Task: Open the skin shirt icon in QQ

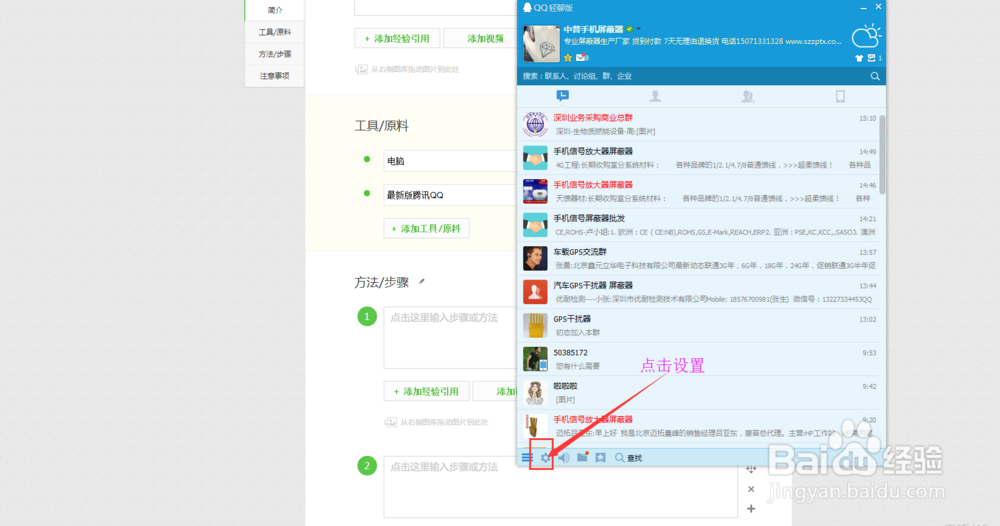Action: (859, 58)
